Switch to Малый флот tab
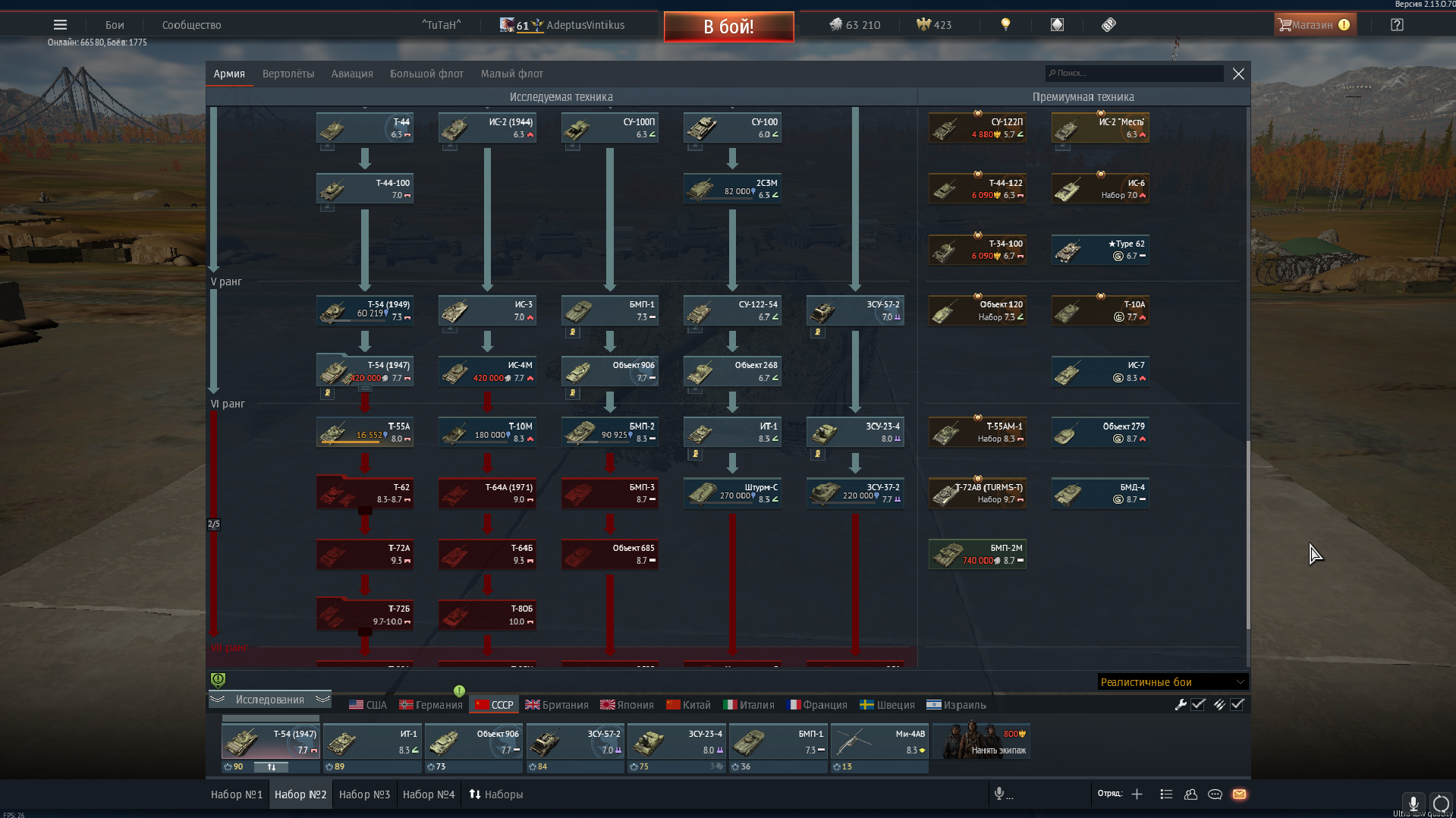 pos(512,74)
